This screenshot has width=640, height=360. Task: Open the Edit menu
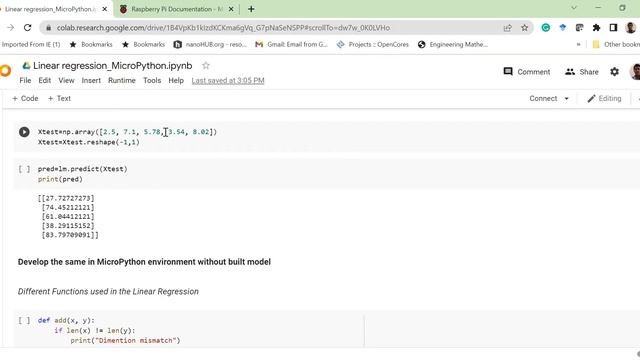(44, 80)
